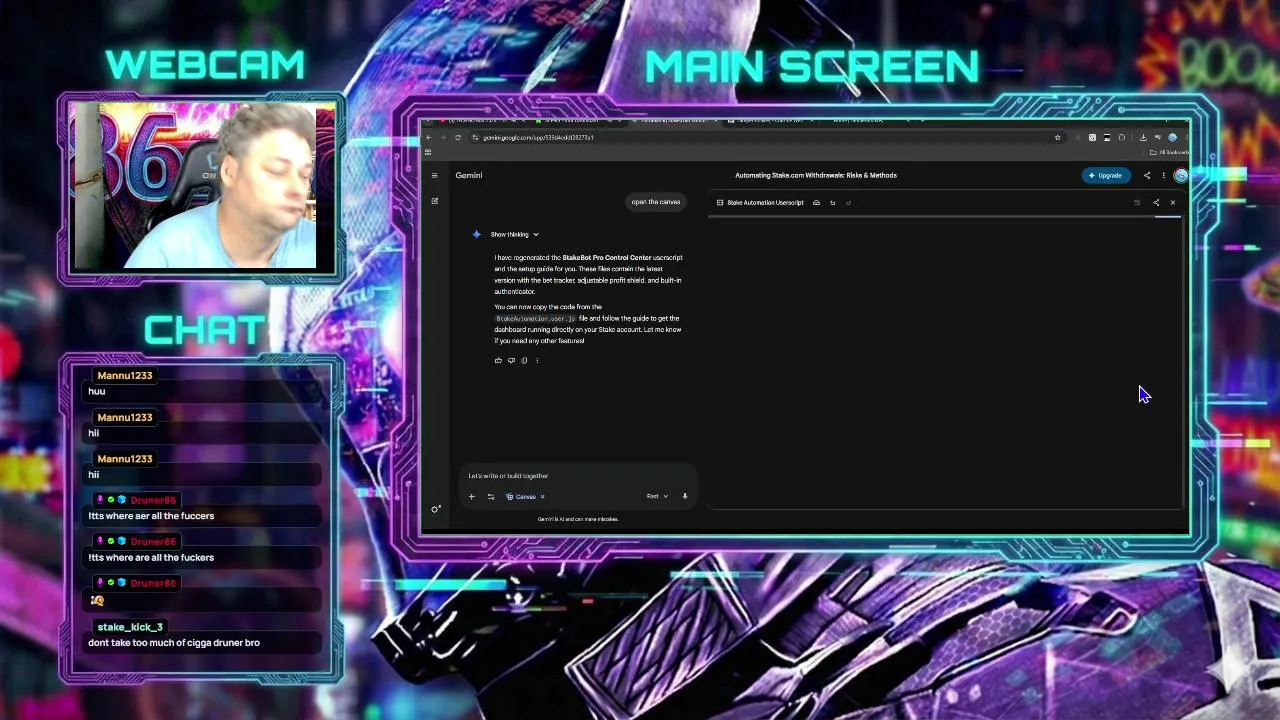Reload the browser page
Image resolution: width=1280 pixels, height=720 pixels.
pyautogui.click(x=458, y=137)
